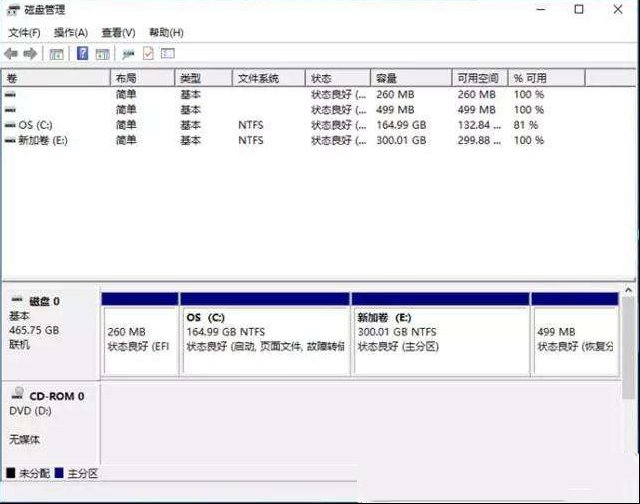The width and height of the screenshot is (640, 504).
Task: Click the checkmark properties toolbar icon
Action: pyautogui.click(x=148, y=53)
